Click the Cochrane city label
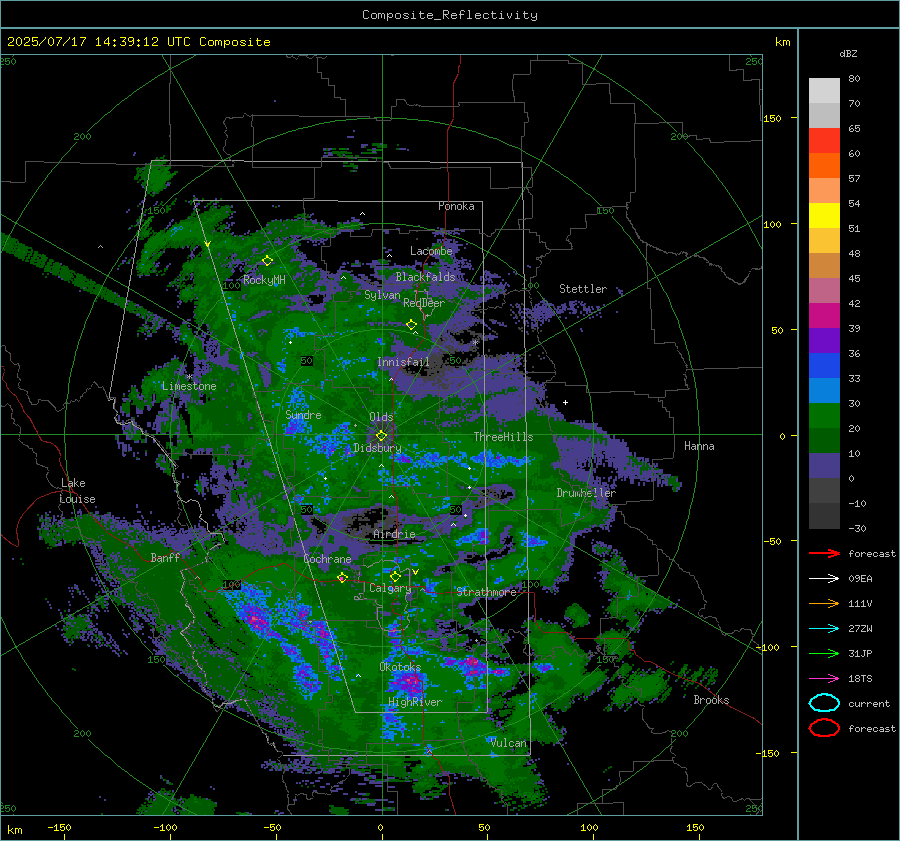This screenshot has width=900, height=841. click(x=327, y=559)
